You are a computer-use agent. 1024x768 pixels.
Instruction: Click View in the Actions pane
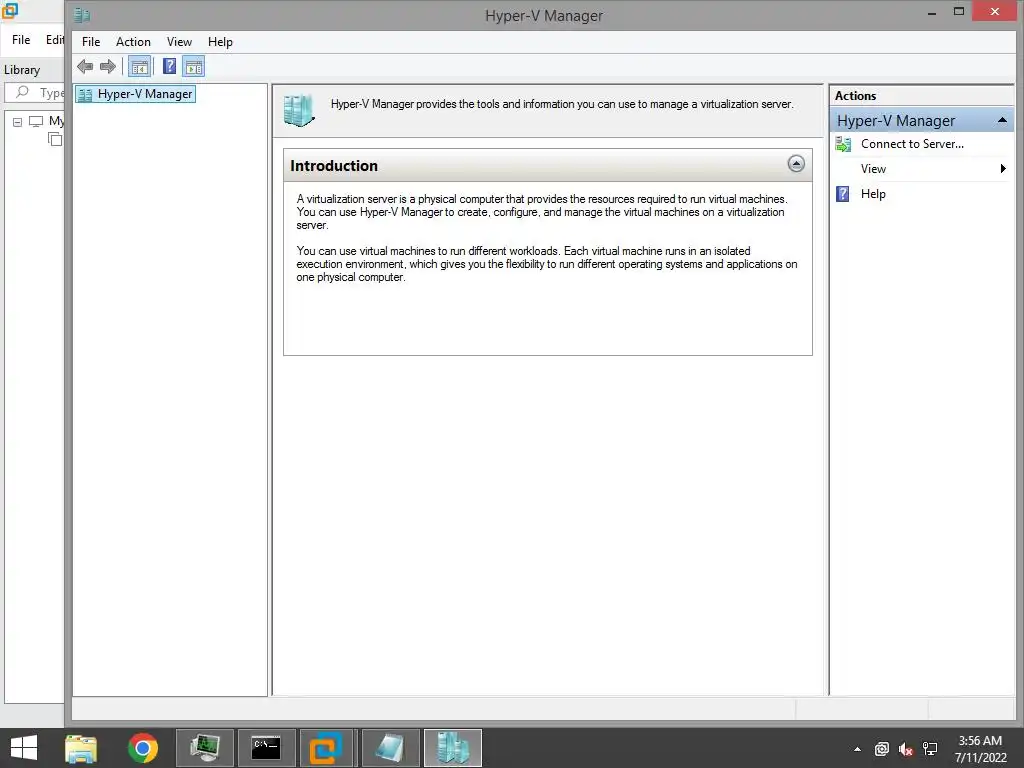coord(873,169)
